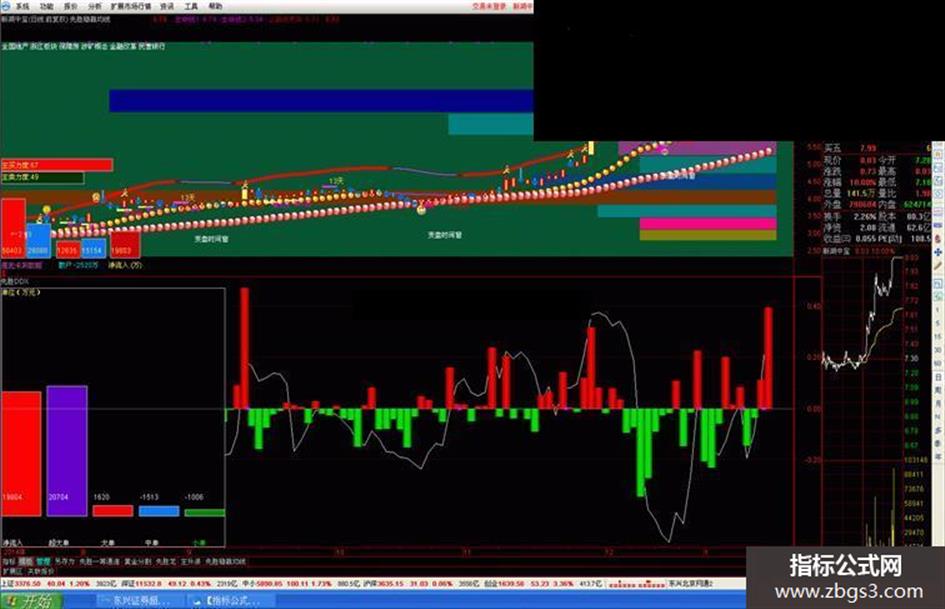Switch to daily 日 period

pos(938,377)
